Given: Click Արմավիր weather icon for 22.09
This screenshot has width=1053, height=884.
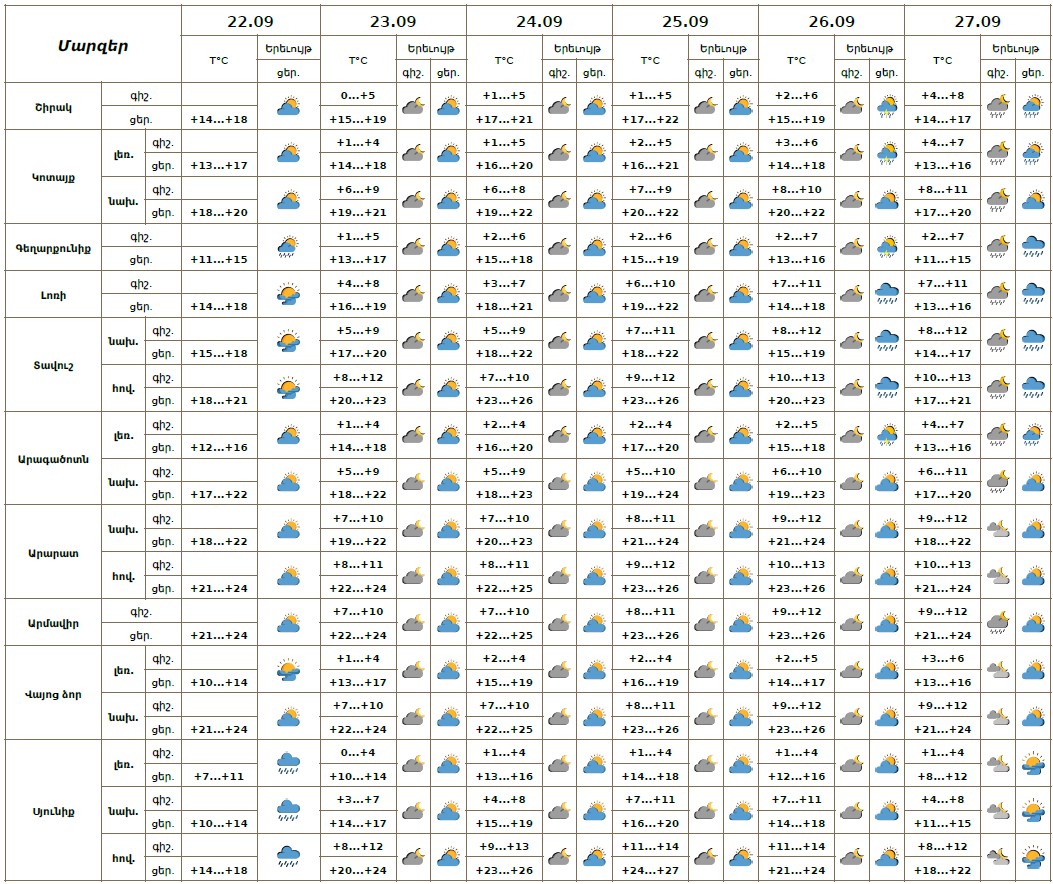Looking at the screenshot, I should pyautogui.click(x=288, y=623).
